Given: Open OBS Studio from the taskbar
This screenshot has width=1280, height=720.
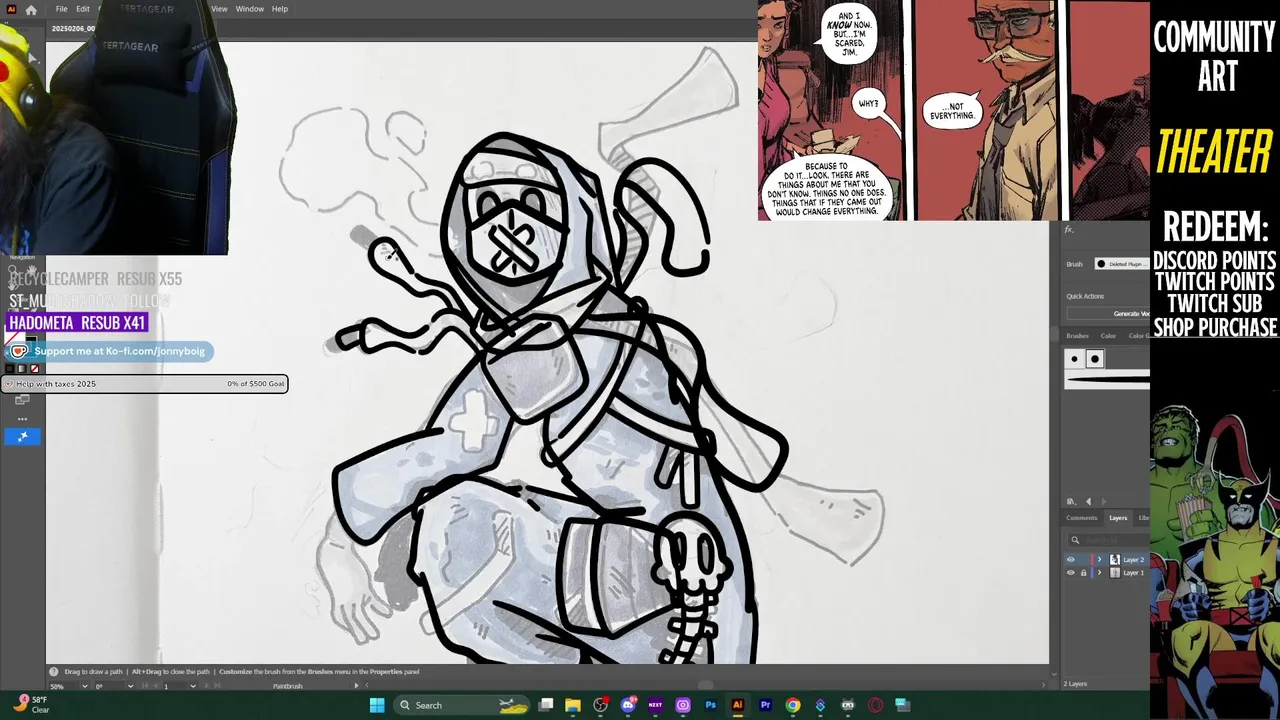Looking at the screenshot, I should [600, 705].
